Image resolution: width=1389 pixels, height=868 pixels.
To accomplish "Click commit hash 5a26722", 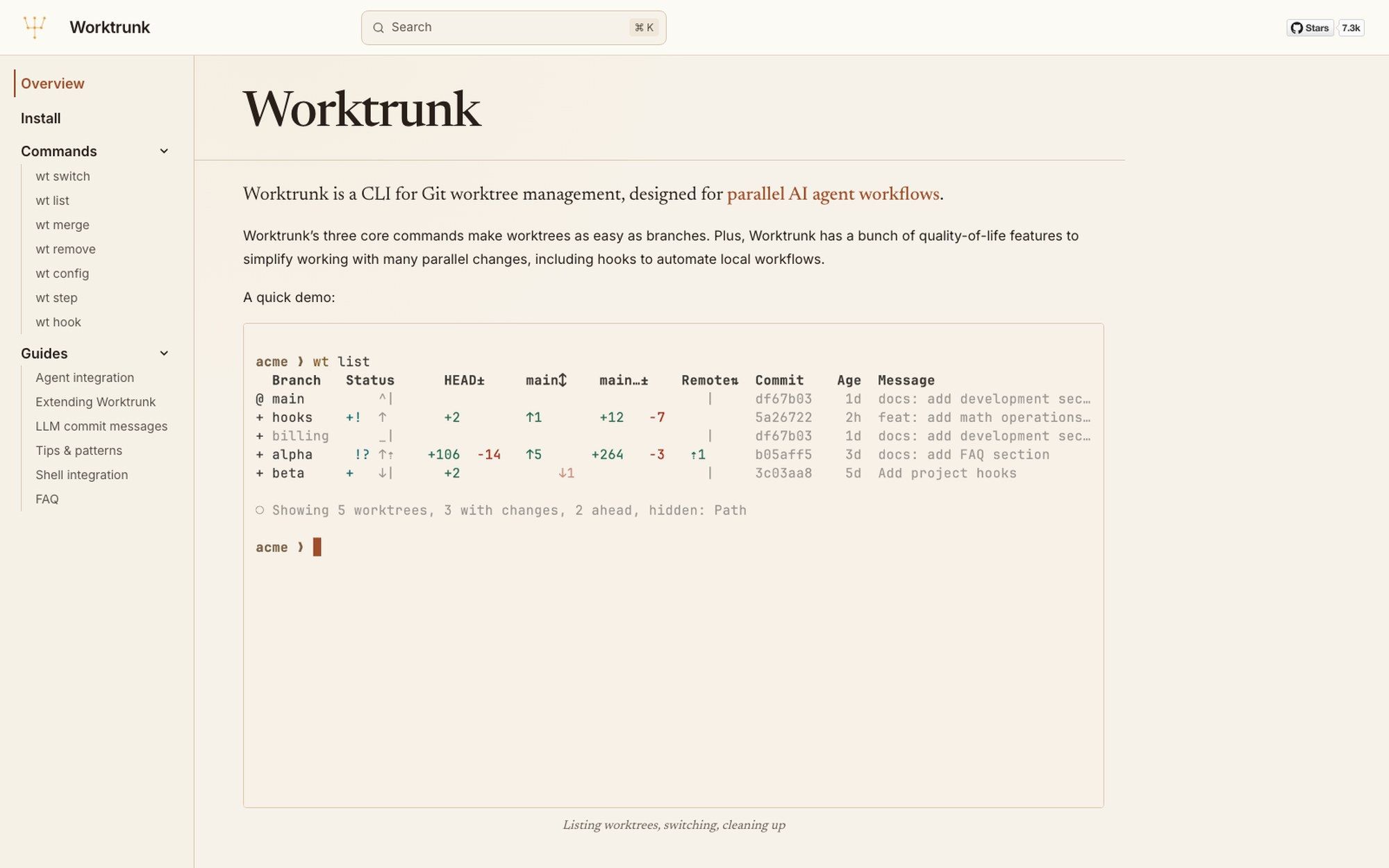I will 783,417.
